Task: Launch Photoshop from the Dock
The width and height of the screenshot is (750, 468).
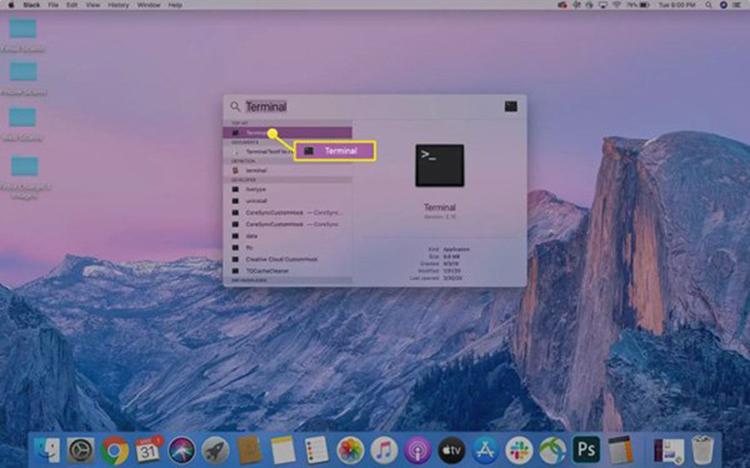Action: click(x=586, y=450)
